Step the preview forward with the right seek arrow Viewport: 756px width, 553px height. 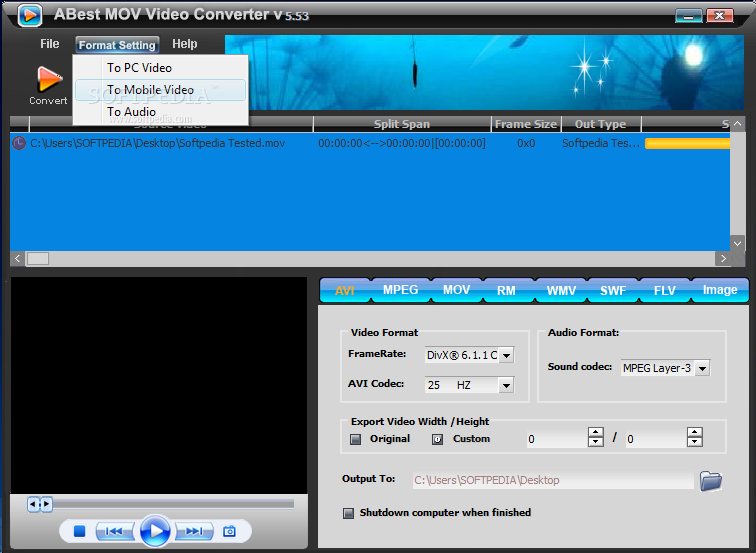(46, 504)
